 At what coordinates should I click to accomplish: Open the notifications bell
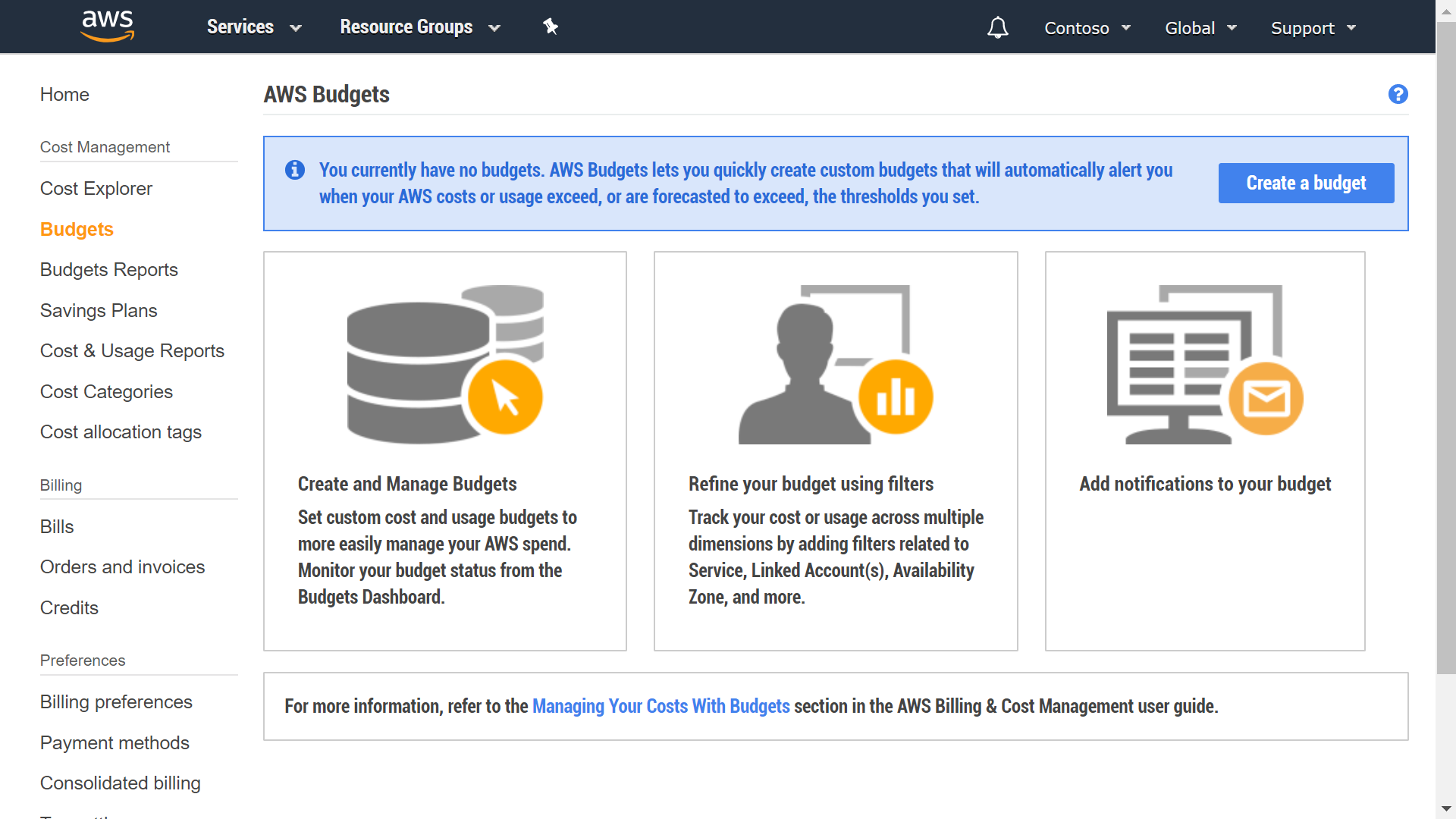(997, 28)
